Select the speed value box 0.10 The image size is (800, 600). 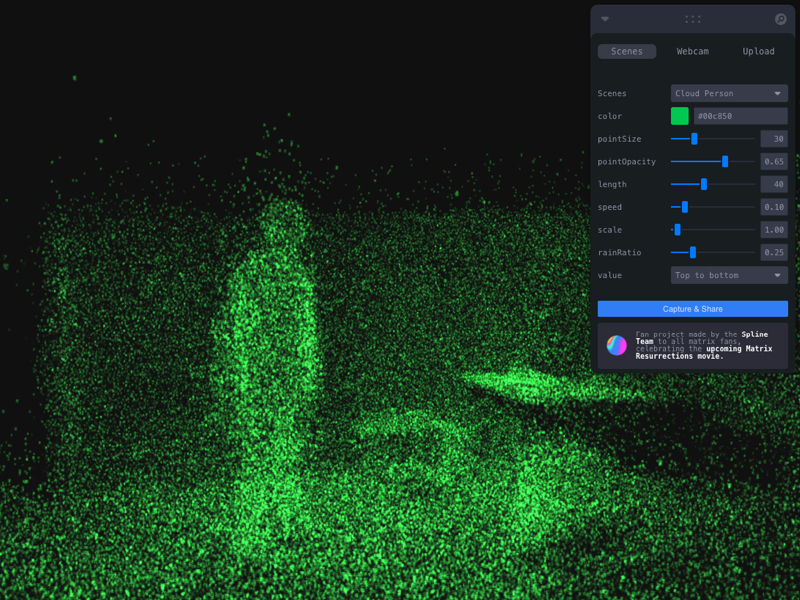pos(774,207)
